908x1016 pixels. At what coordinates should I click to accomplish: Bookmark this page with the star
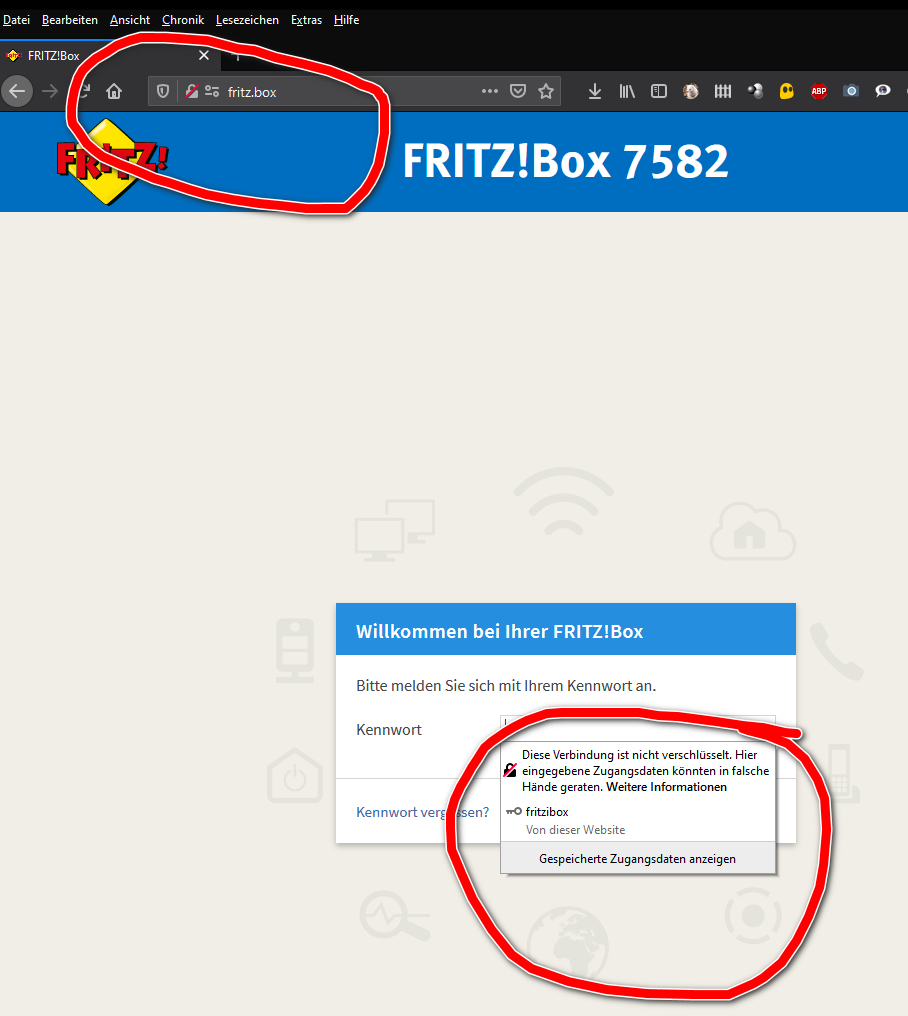pyautogui.click(x=546, y=91)
